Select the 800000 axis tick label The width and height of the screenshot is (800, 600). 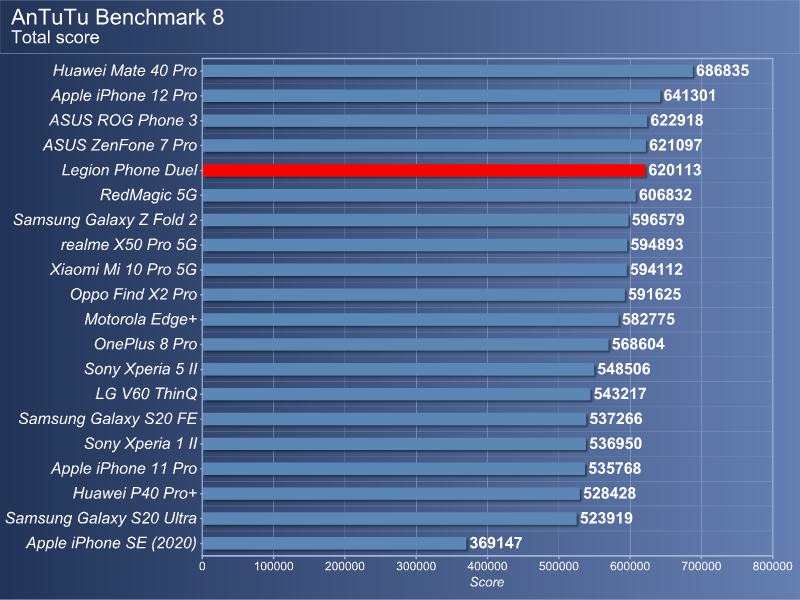pos(772,566)
